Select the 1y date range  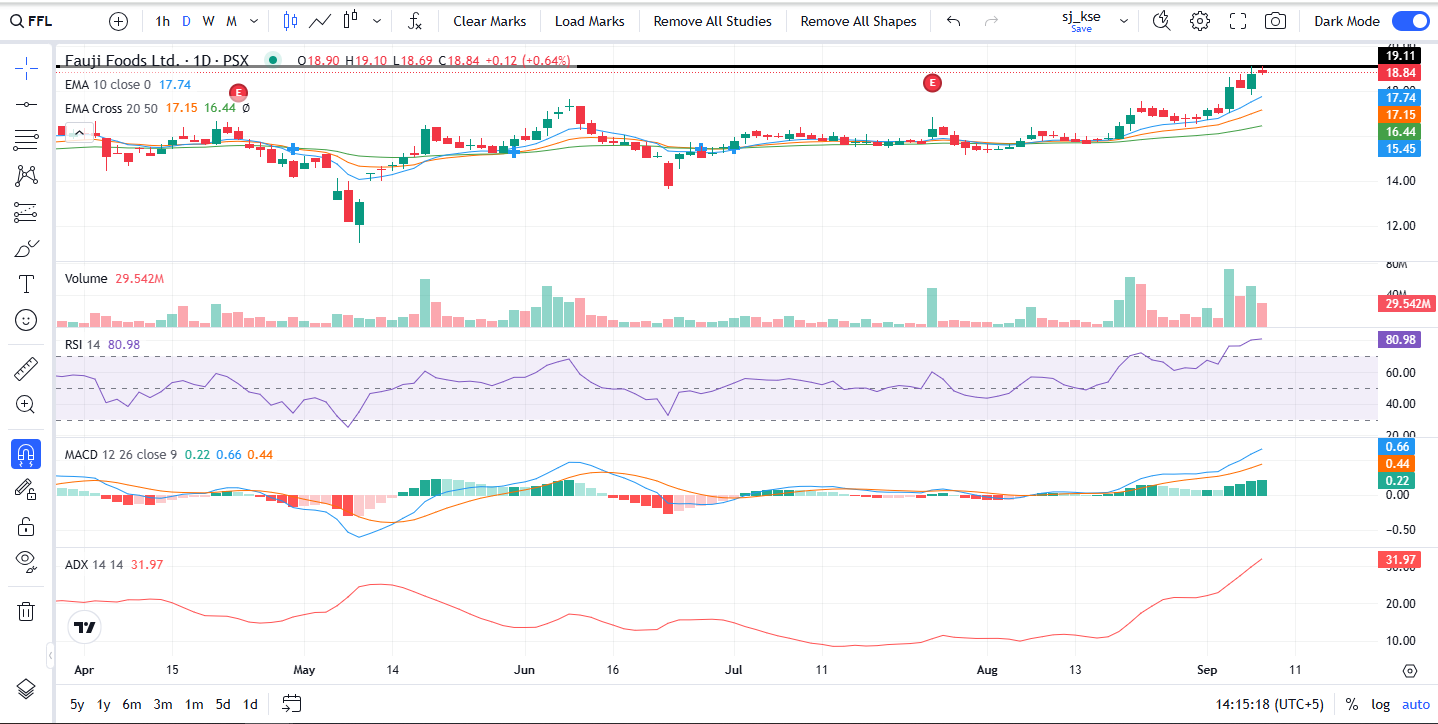103,704
